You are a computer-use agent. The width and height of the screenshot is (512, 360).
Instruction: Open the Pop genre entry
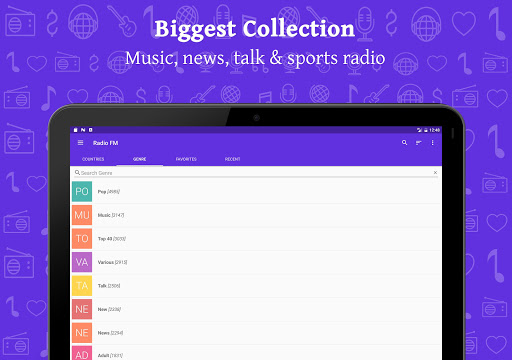click(256, 192)
